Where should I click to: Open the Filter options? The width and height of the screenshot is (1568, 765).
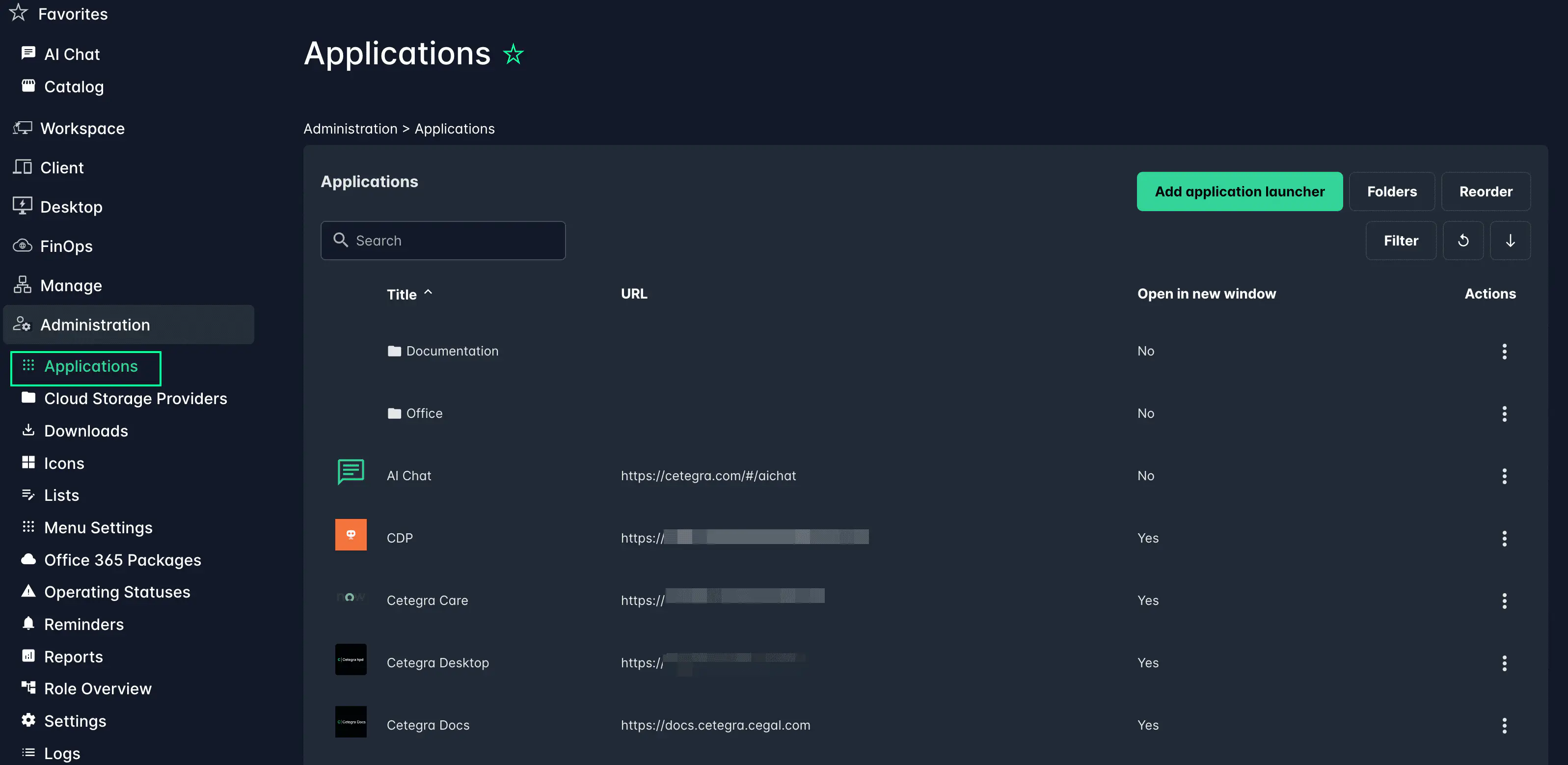pyautogui.click(x=1400, y=241)
